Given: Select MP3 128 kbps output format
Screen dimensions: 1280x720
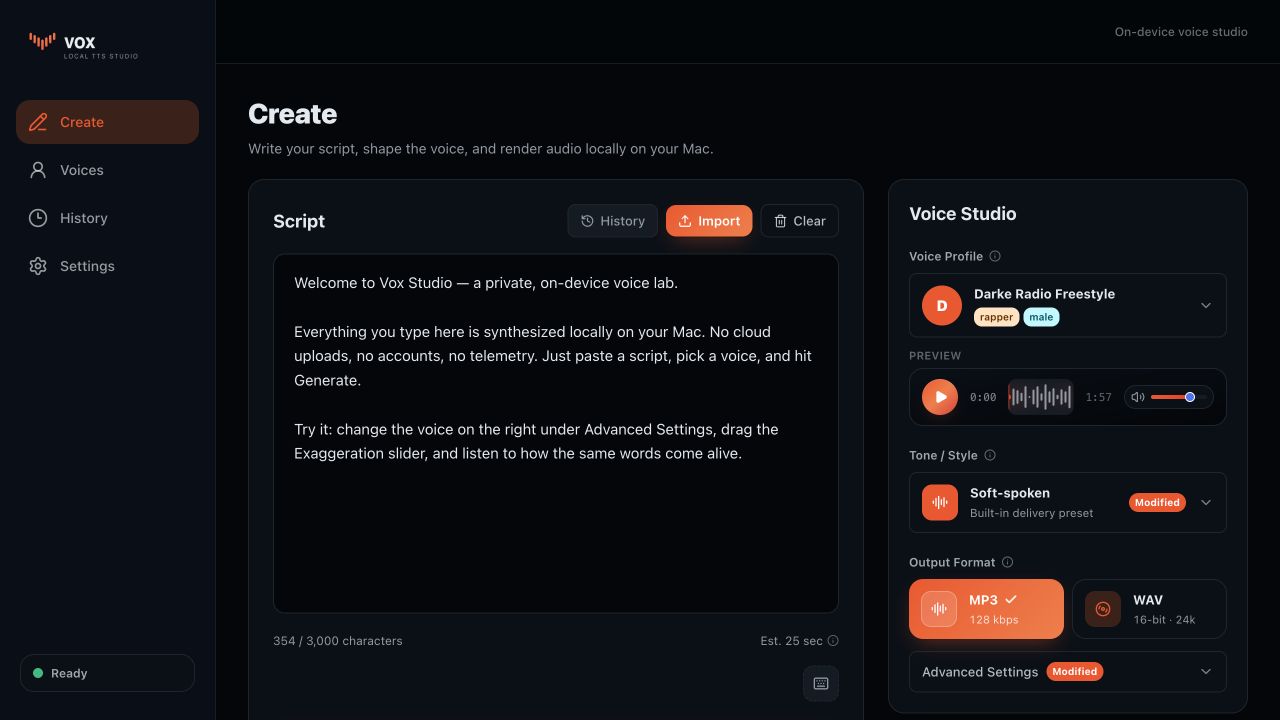Looking at the screenshot, I should click(x=986, y=609).
